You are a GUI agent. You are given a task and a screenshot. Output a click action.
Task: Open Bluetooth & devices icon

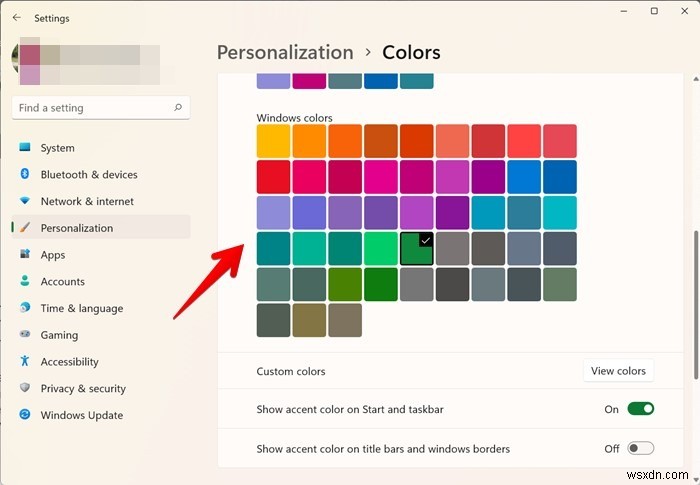click(25, 174)
